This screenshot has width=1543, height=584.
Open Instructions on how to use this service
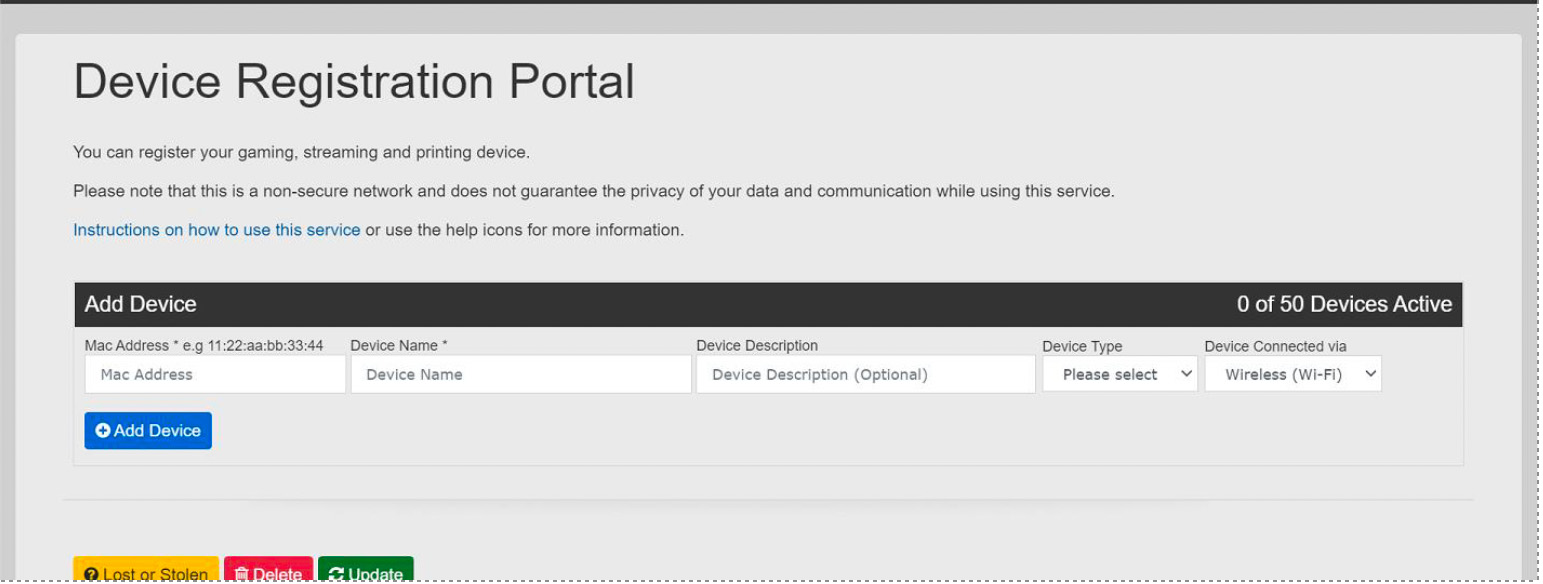tap(215, 229)
